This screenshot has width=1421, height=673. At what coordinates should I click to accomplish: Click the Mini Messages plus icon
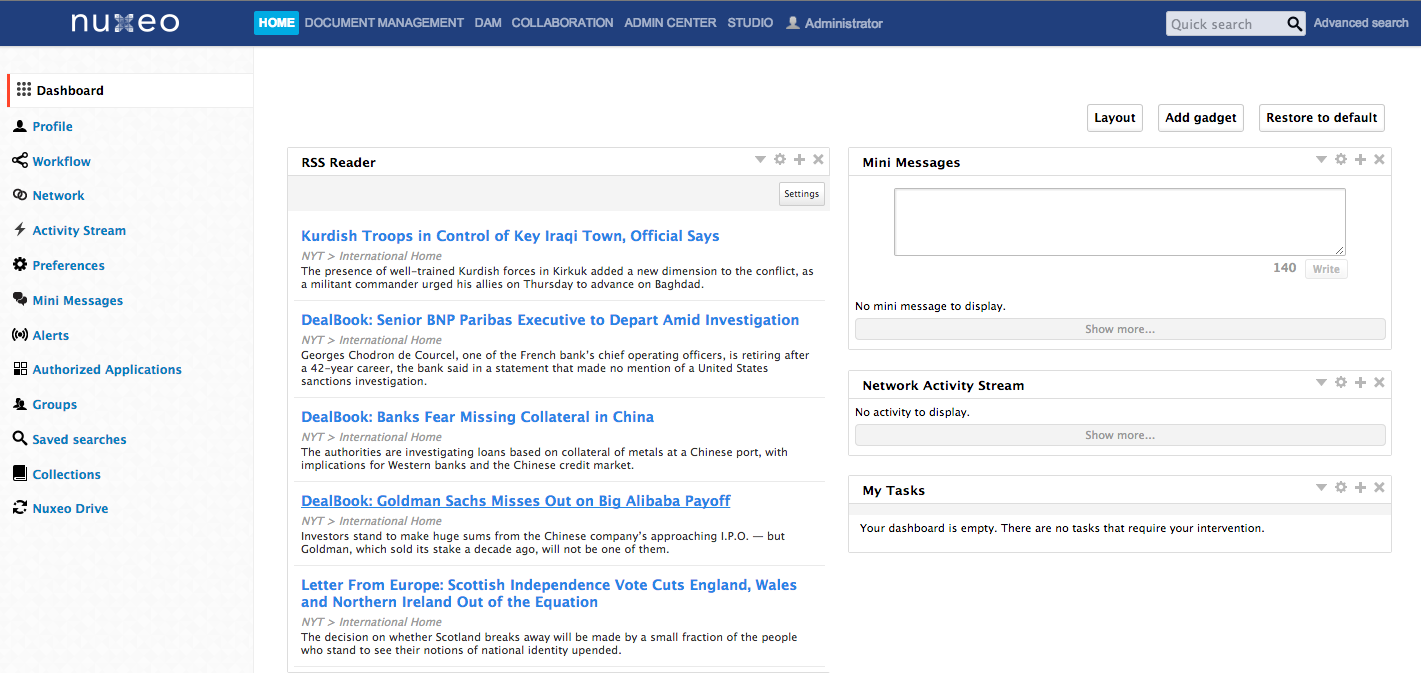(1360, 160)
